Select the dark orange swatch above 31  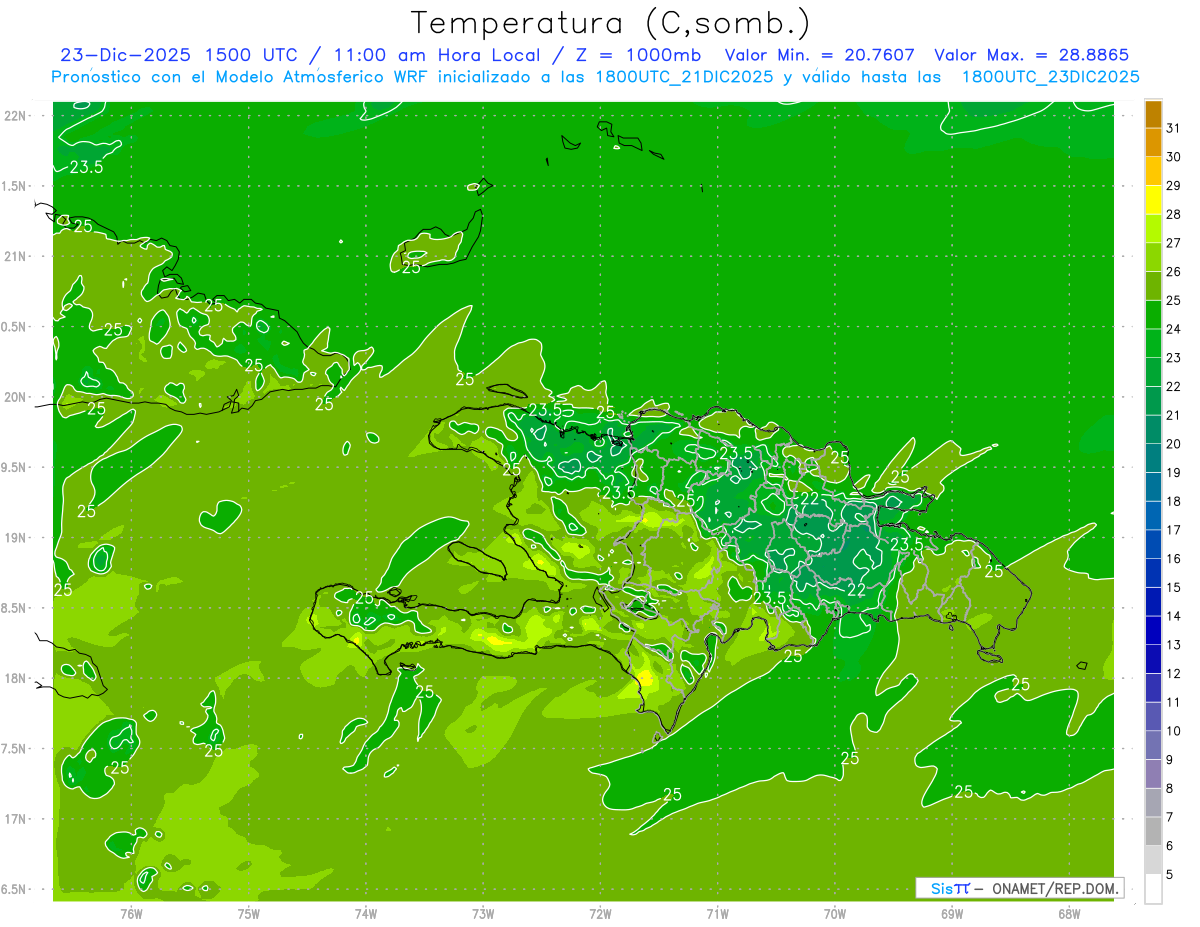coord(1153,114)
